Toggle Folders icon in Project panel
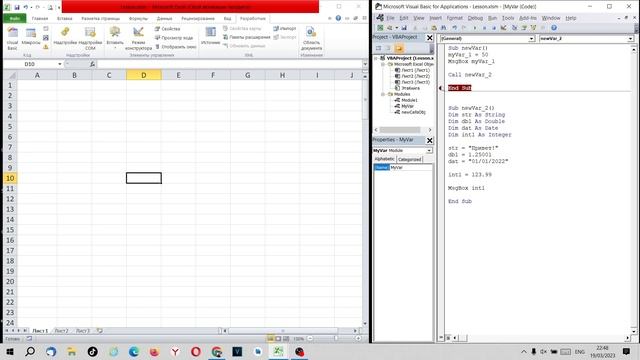This screenshot has width=640, height=360. 399,48
